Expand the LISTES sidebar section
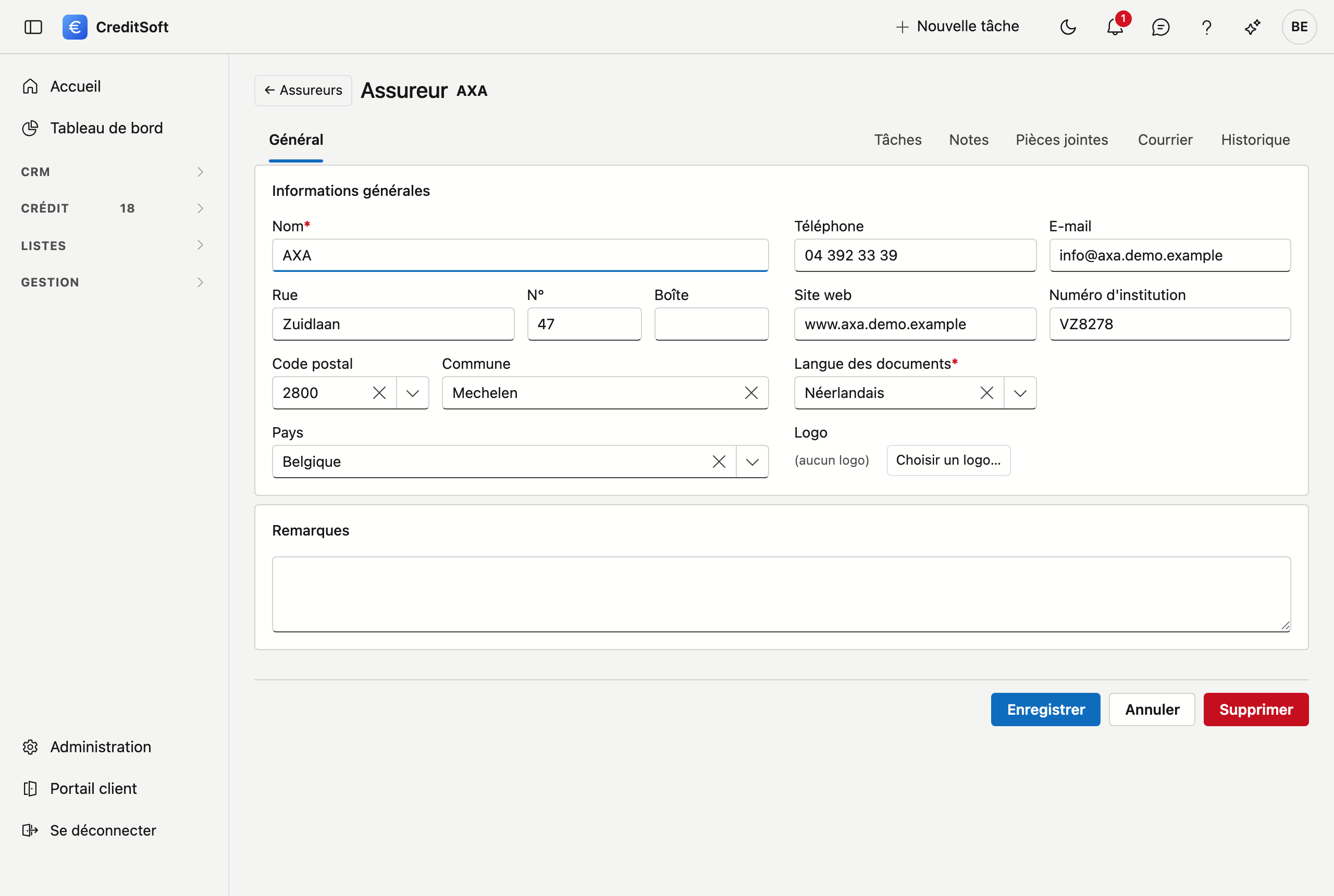1334x896 pixels. 113,246
